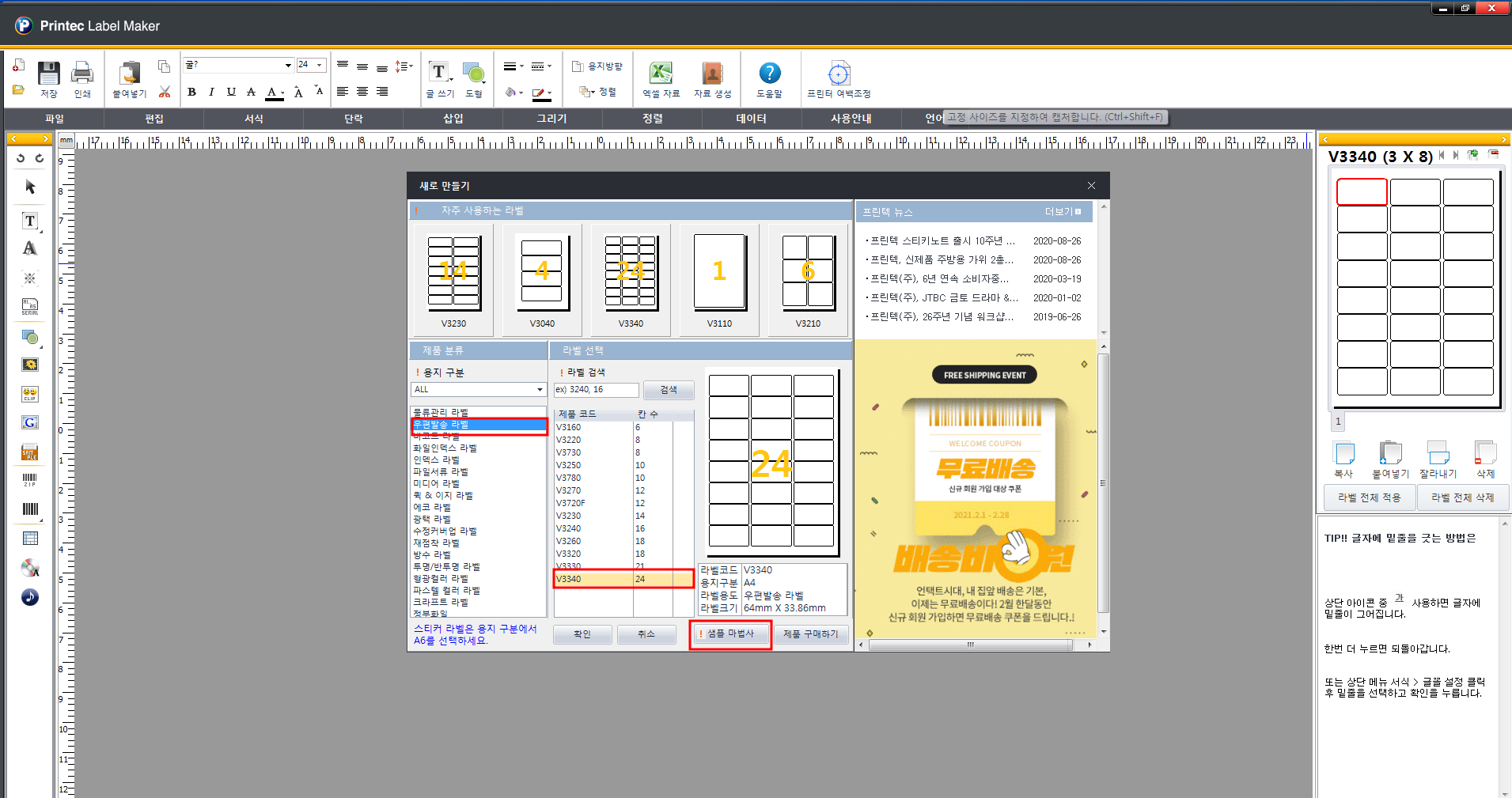The height and width of the screenshot is (798, 1512).
Task: Click the 저장 save icon
Action: (49, 74)
